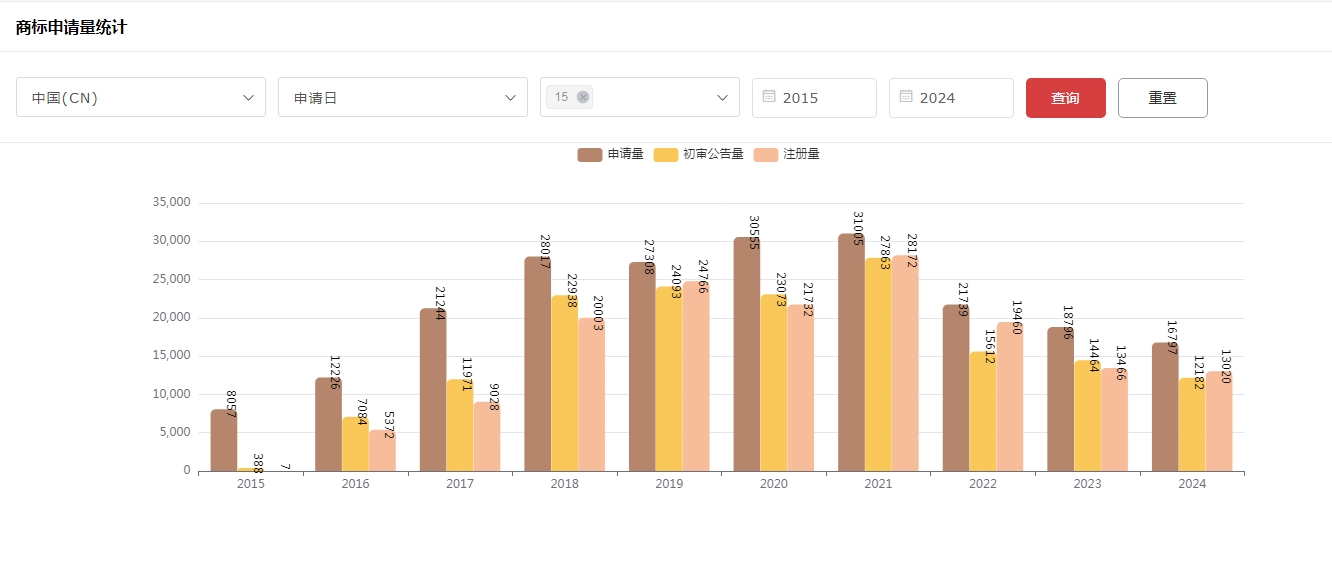
Task: Click the 2016 注册量 bar labeled 5372
Action: [x=382, y=450]
